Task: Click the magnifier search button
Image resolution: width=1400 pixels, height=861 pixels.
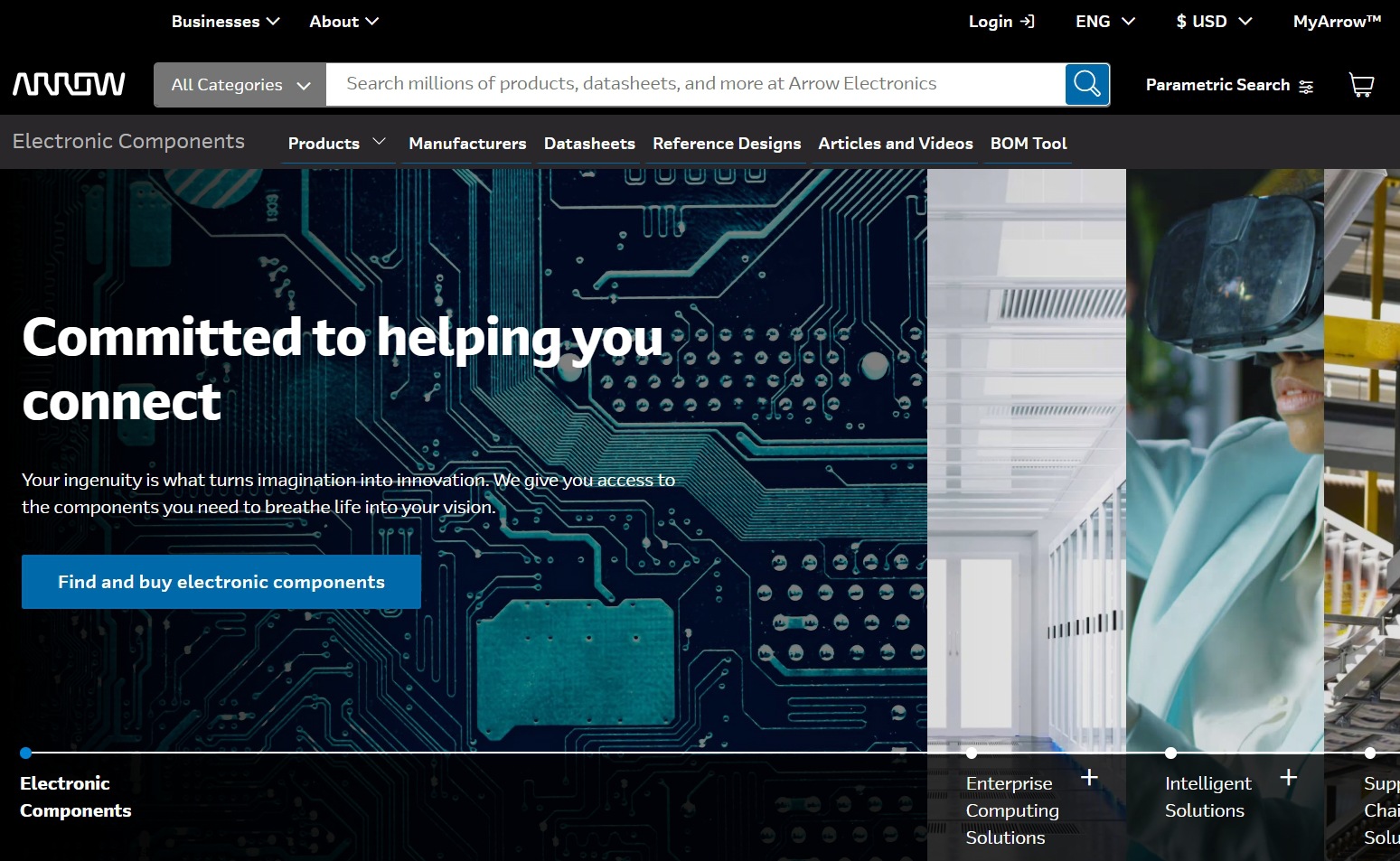Action: (1087, 85)
